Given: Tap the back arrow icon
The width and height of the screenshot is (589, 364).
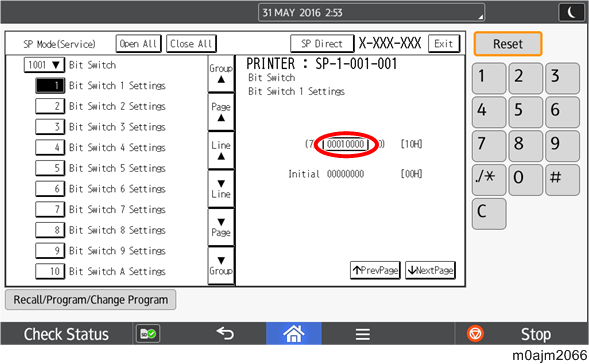Looking at the screenshot, I should pos(225,334).
